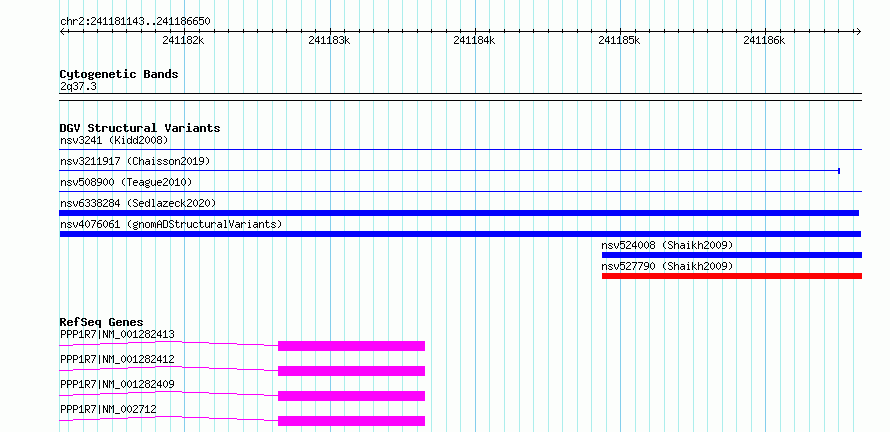Click the chr2:241181143..241186650 region label

pyautogui.click(x=135, y=22)
